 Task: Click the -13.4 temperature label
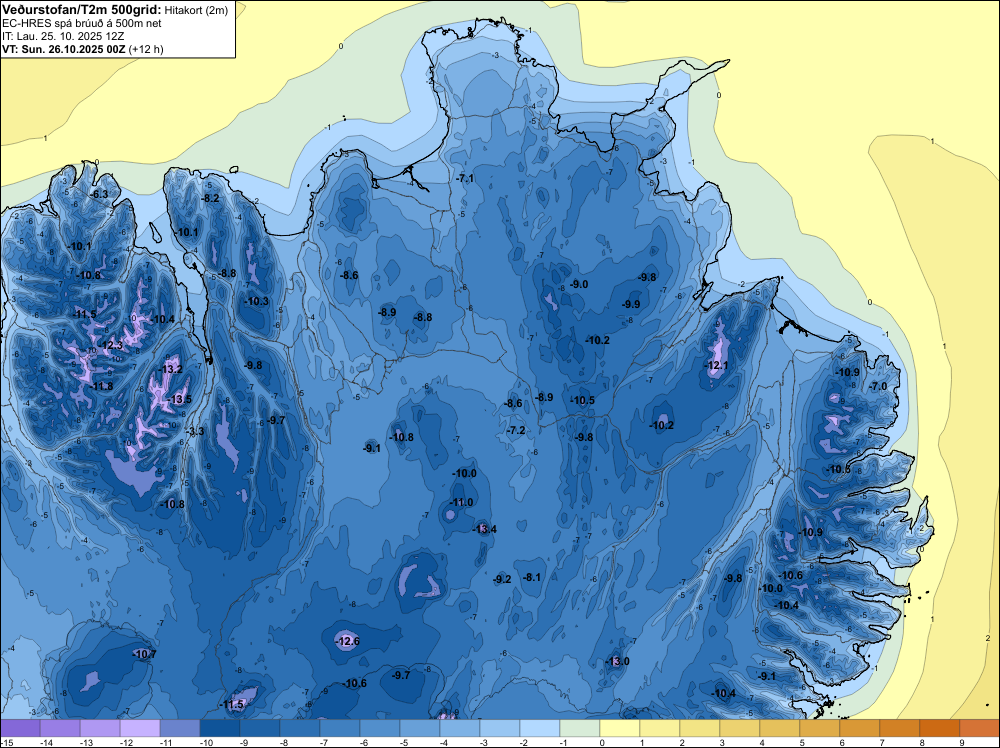(484, 529)
